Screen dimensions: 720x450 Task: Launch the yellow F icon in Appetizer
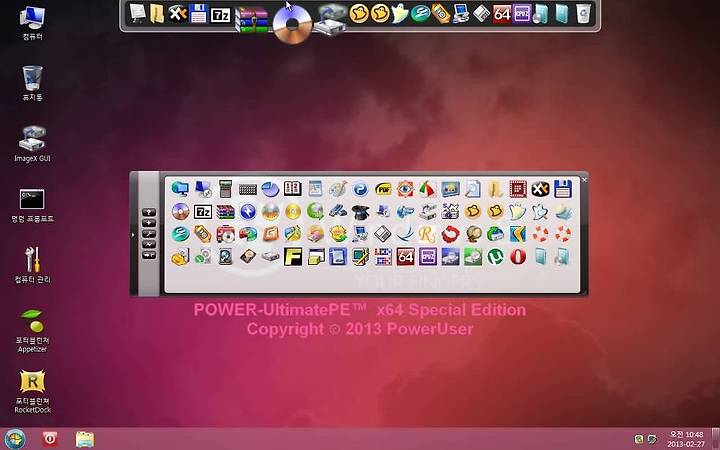(x=292, y=257)
